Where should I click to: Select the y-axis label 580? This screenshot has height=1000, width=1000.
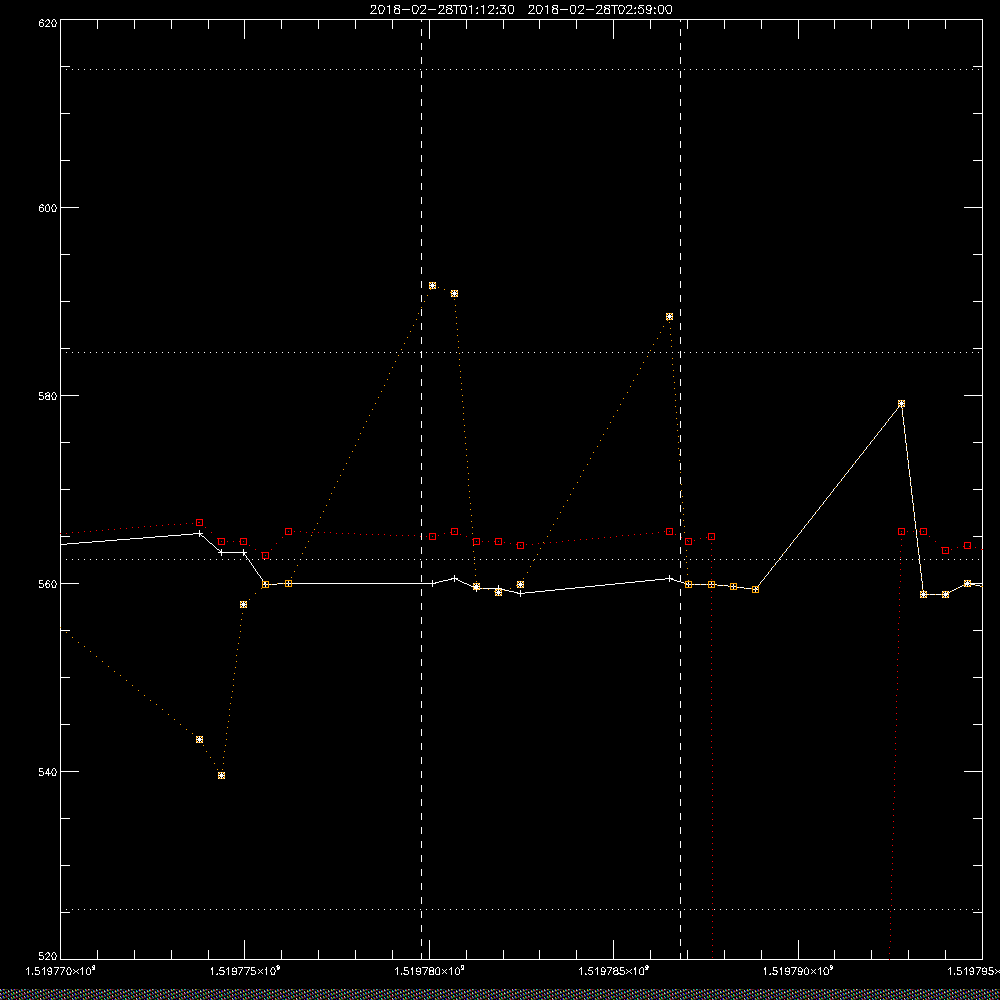48,395
